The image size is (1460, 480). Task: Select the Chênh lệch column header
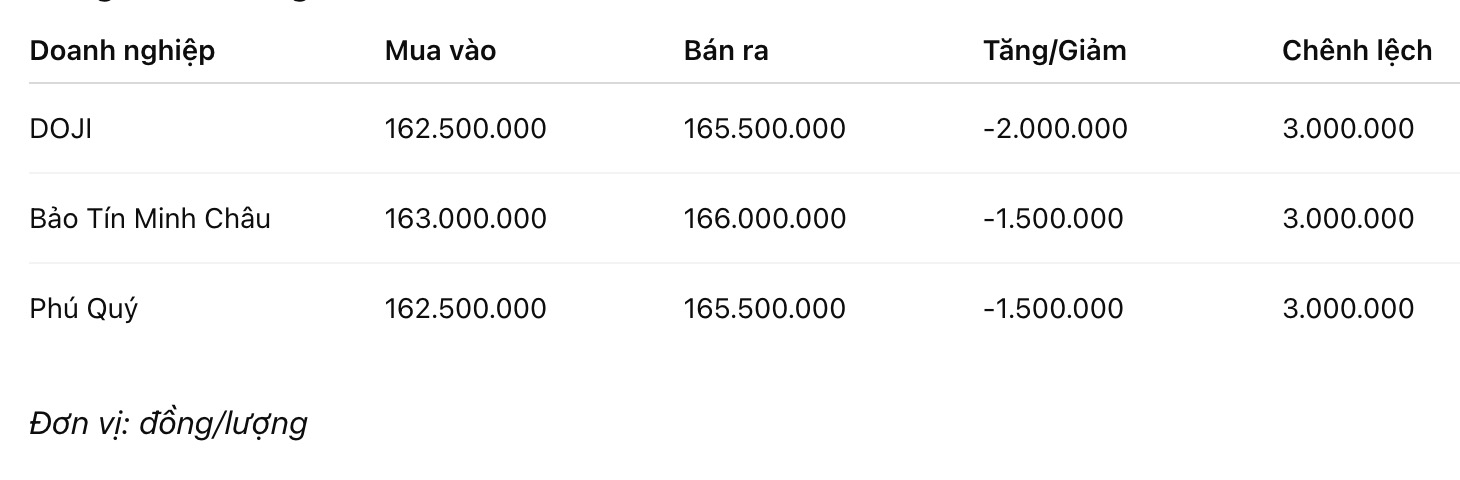pos(1356,50)
